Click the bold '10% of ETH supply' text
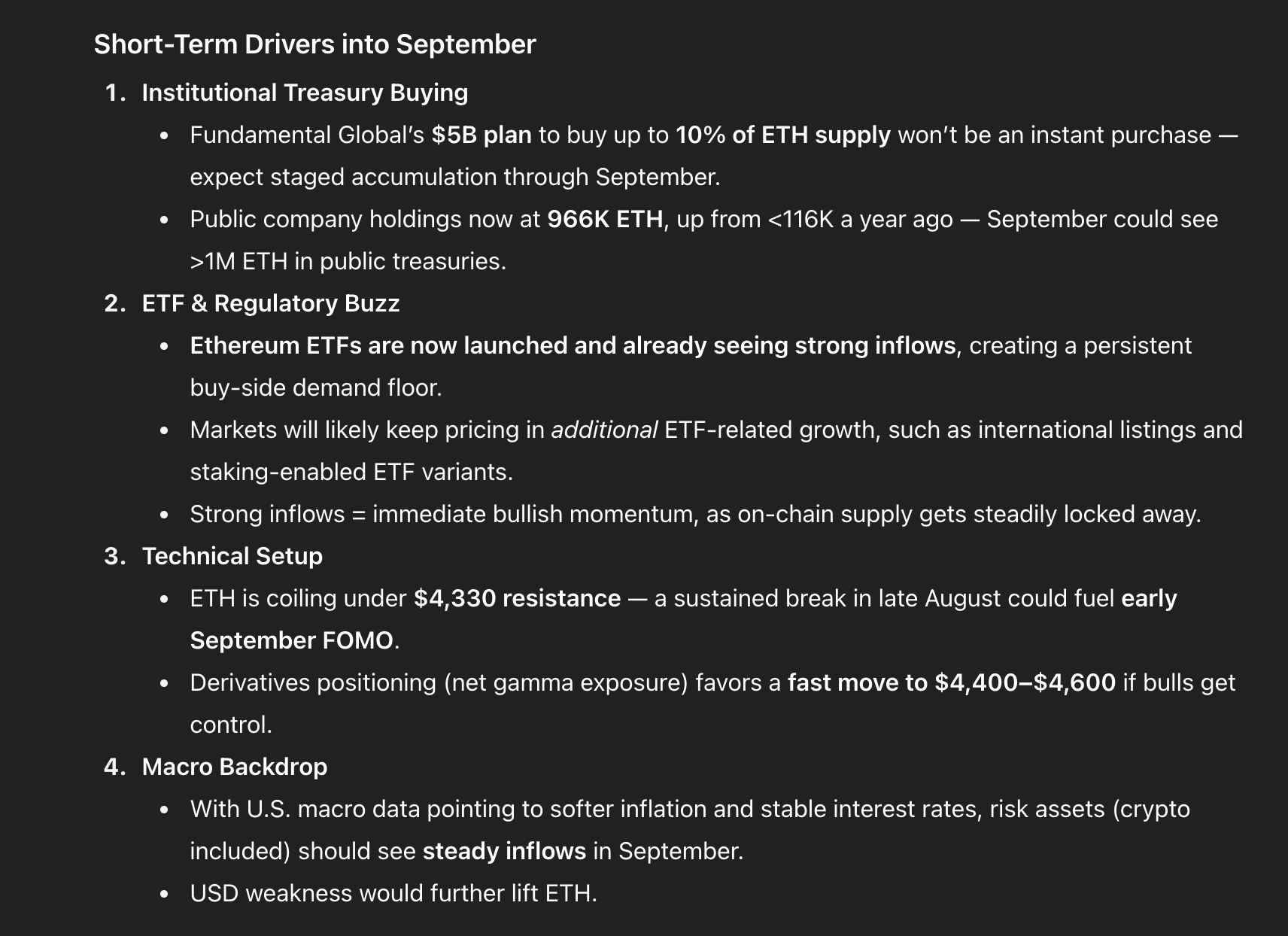 click(782, 135)
